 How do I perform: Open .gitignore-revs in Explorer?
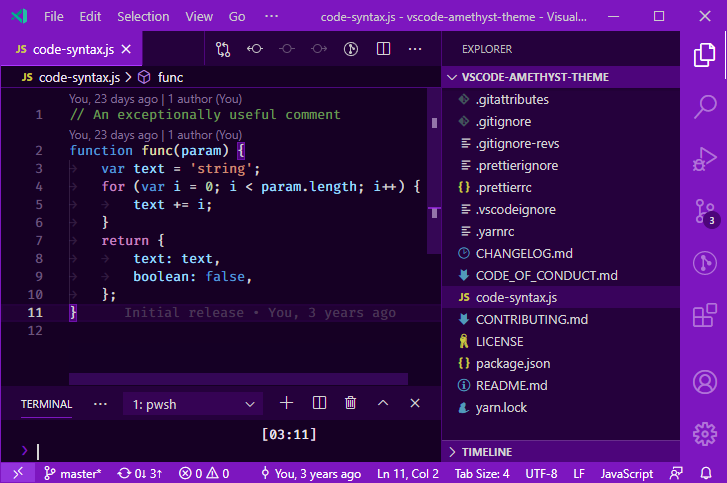pyautogui.click(x=561, y=143)
